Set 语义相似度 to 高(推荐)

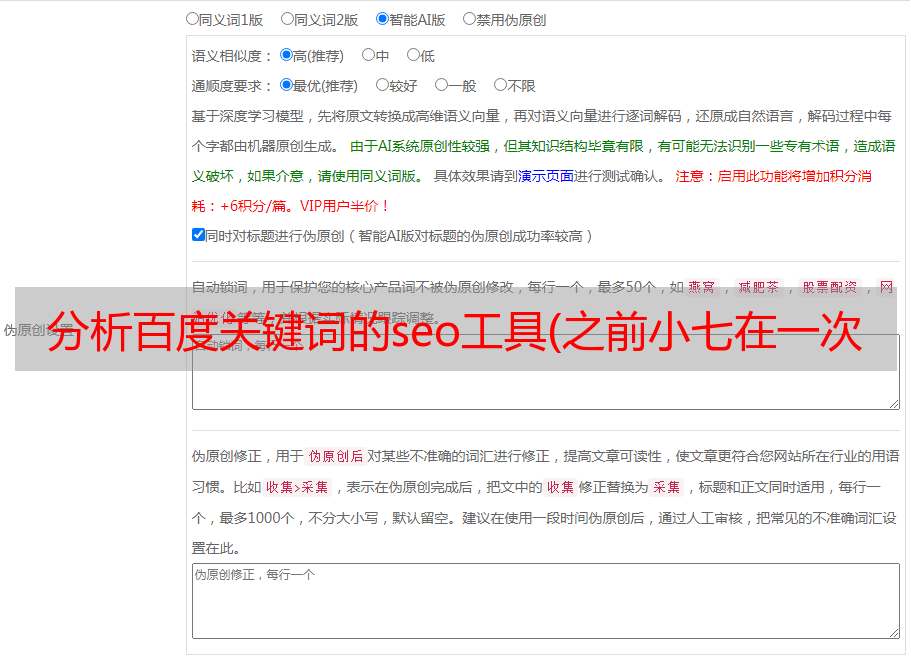coord(286,55)
